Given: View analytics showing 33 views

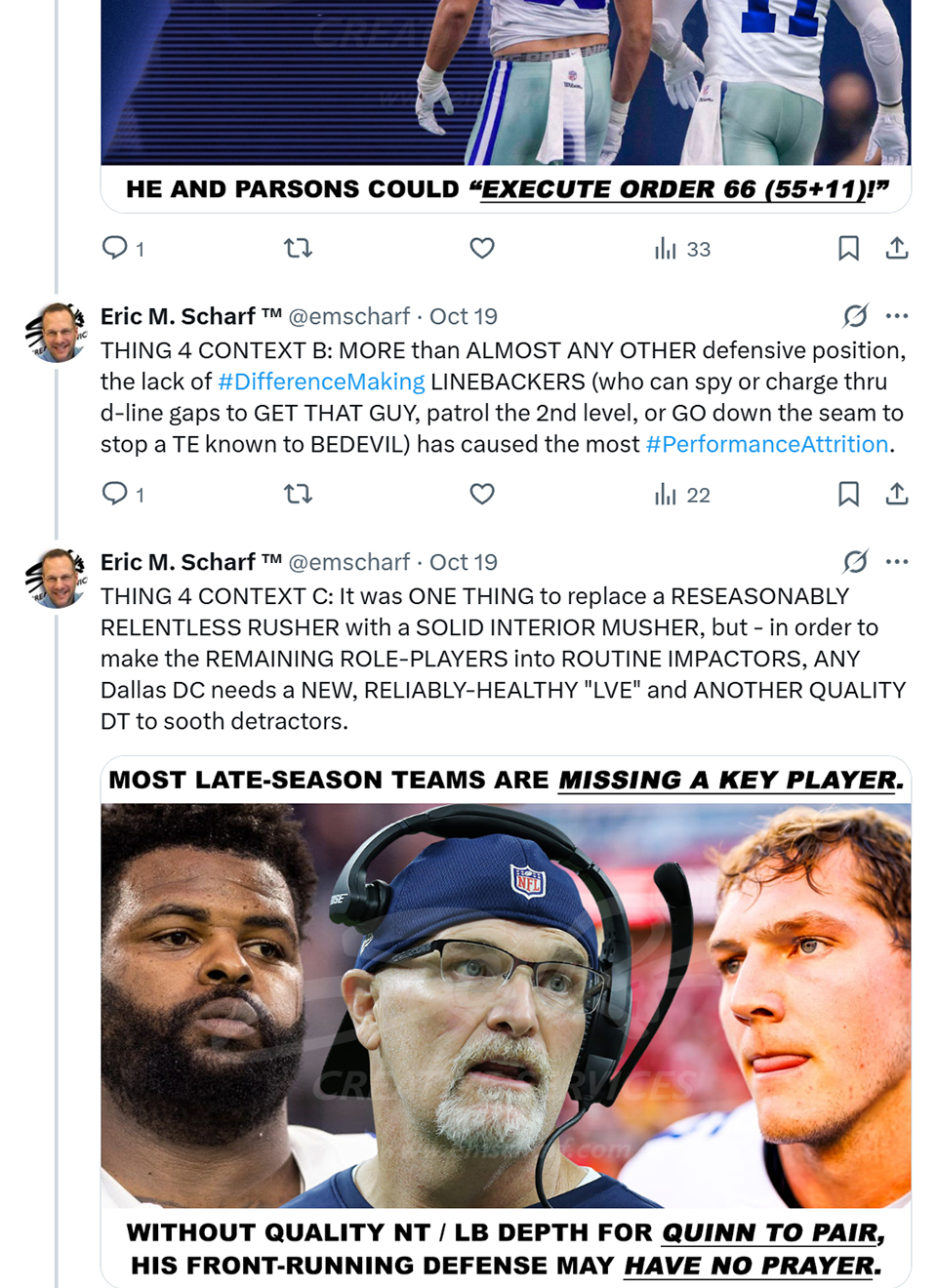Looking at the screenshot, I should point(682,249).
